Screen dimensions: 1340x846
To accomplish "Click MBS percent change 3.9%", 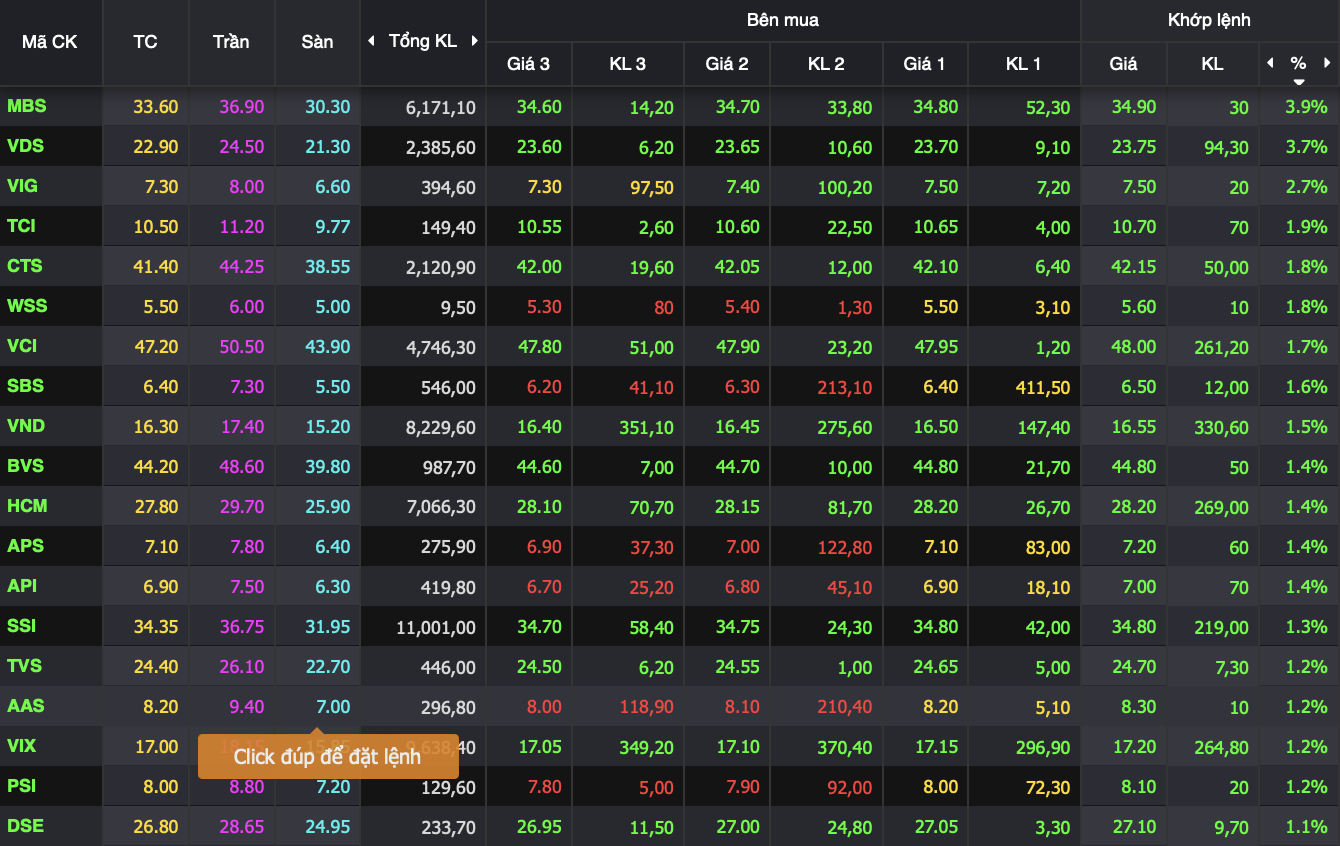I will tap(1307, 107).
